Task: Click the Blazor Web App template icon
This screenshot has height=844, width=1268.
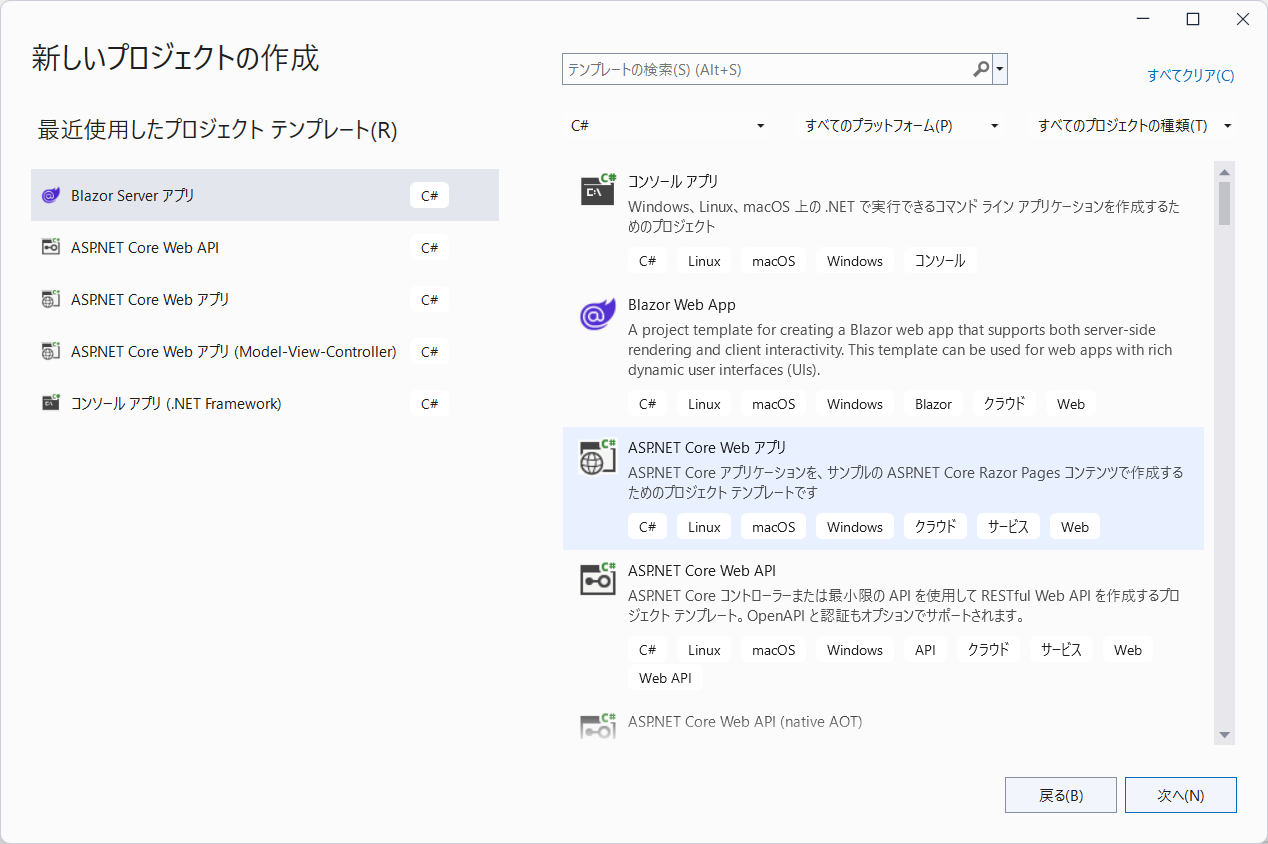Action: pyautogui.click(x=598, y=314)
